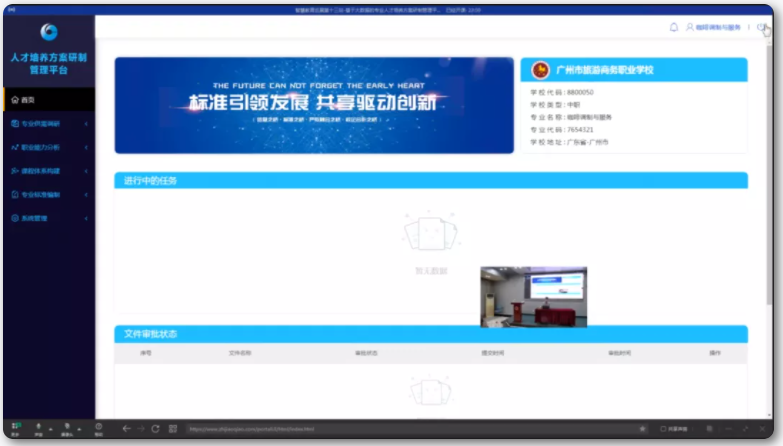
Task: Click the 人才培养方案研制管理平台 title
Action: click(49, 63)
